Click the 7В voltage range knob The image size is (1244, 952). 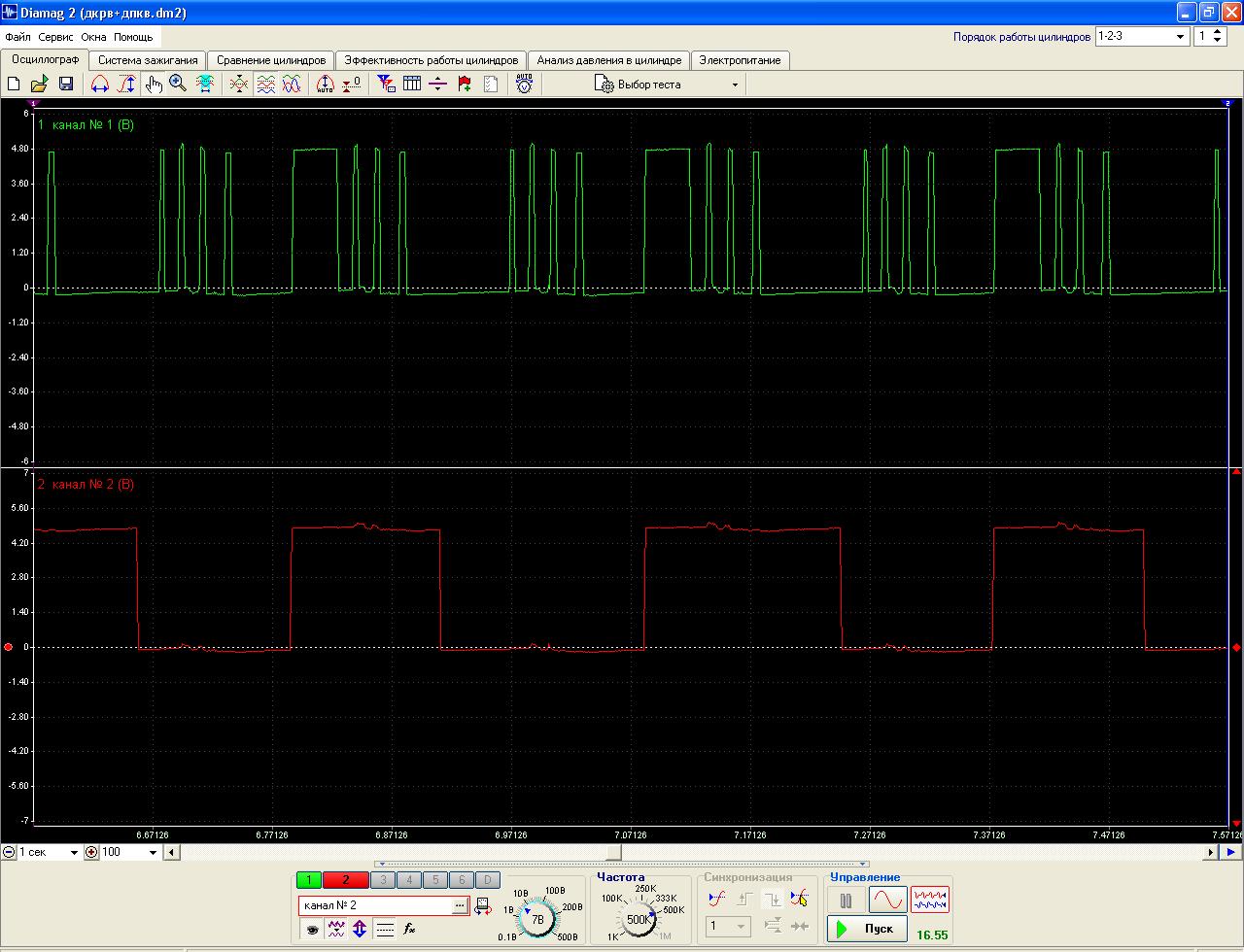536,917
